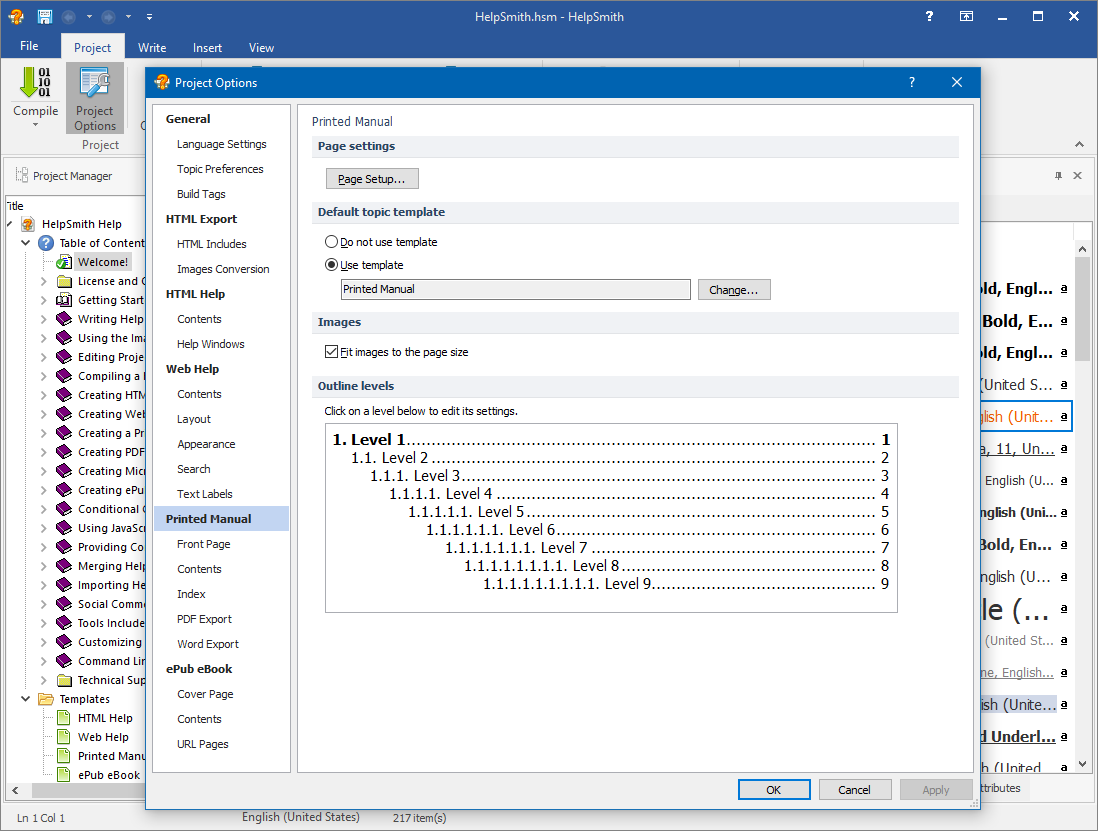Click the Project Options ribbon icon
Image resolution: width=1098 pixels, height=831 pixels.
(x=95, y=83)
